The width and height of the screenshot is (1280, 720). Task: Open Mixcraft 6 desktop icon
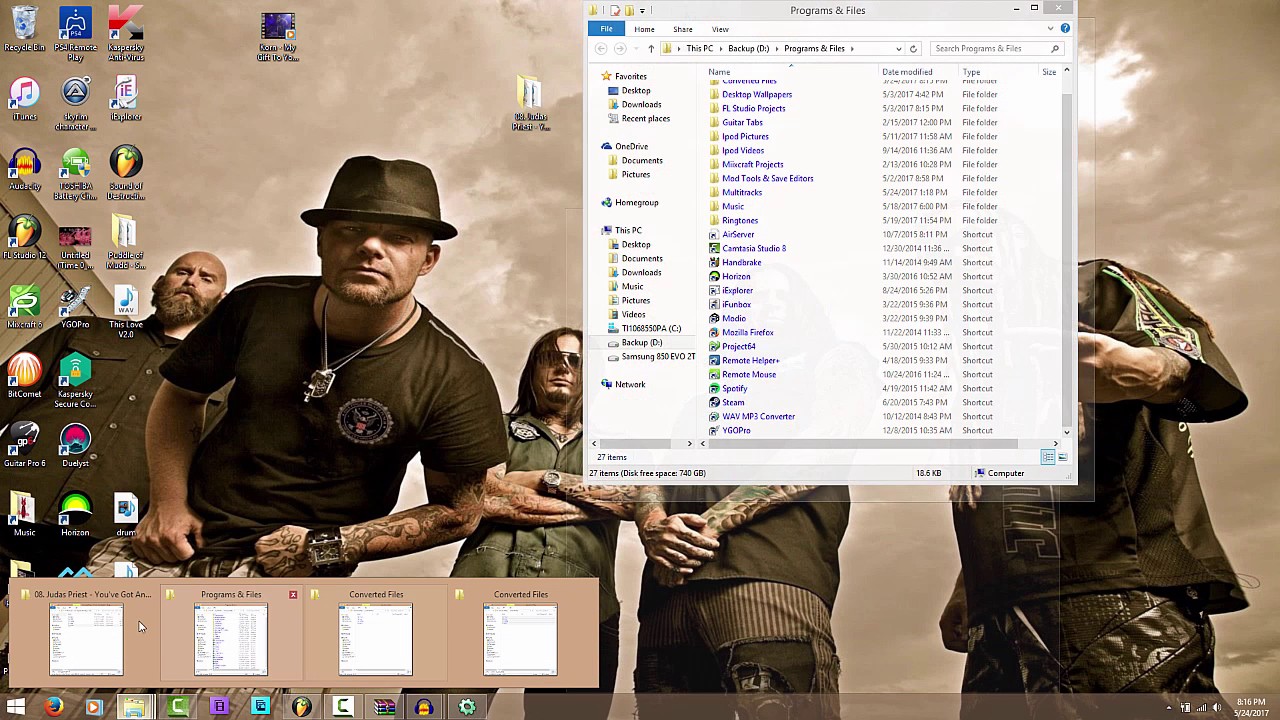coord(24,306)
